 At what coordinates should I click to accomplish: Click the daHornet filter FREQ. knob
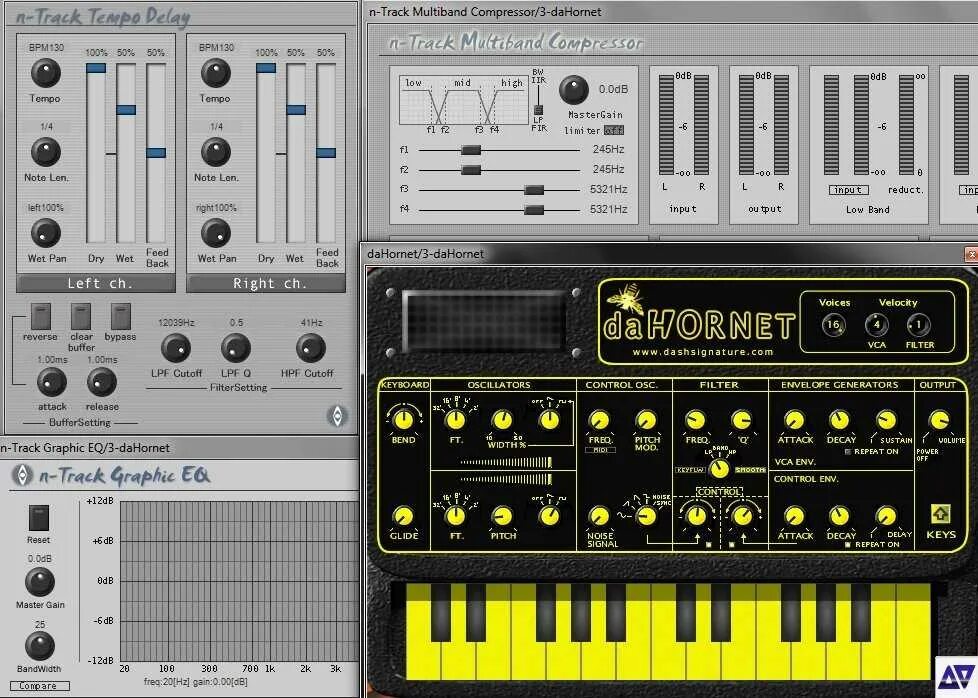[x=695, y=420]
